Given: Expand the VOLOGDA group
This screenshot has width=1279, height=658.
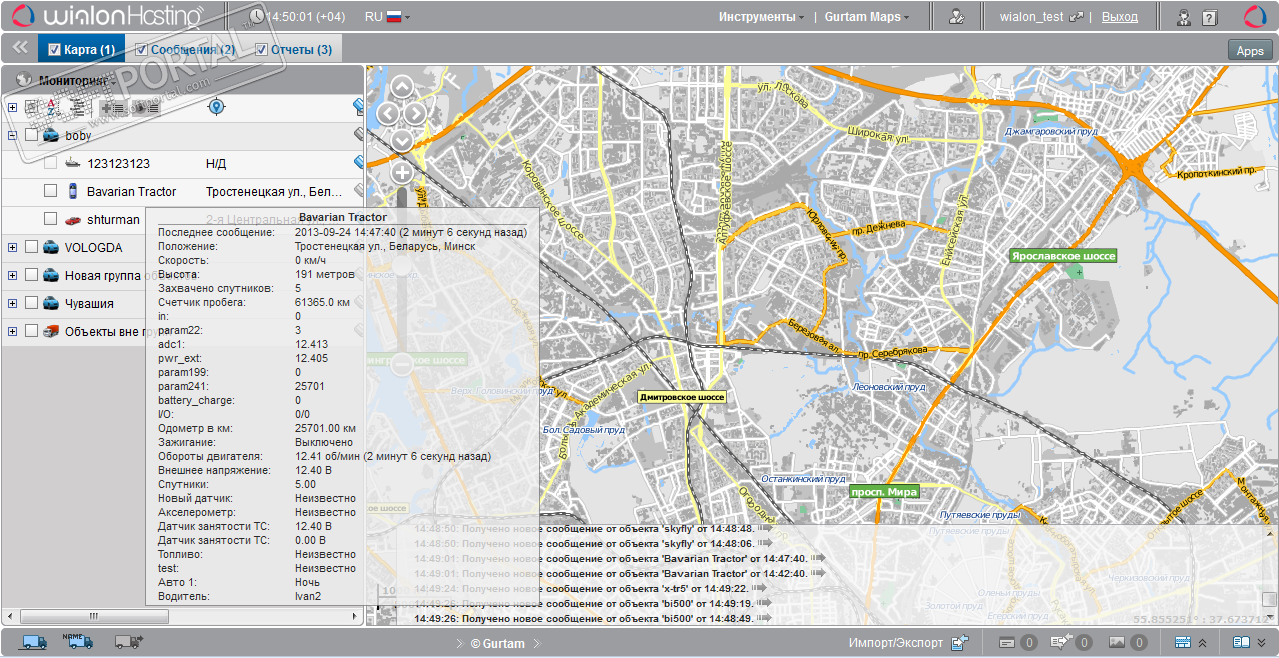Looking at the screenshot, I should [12, 247].
